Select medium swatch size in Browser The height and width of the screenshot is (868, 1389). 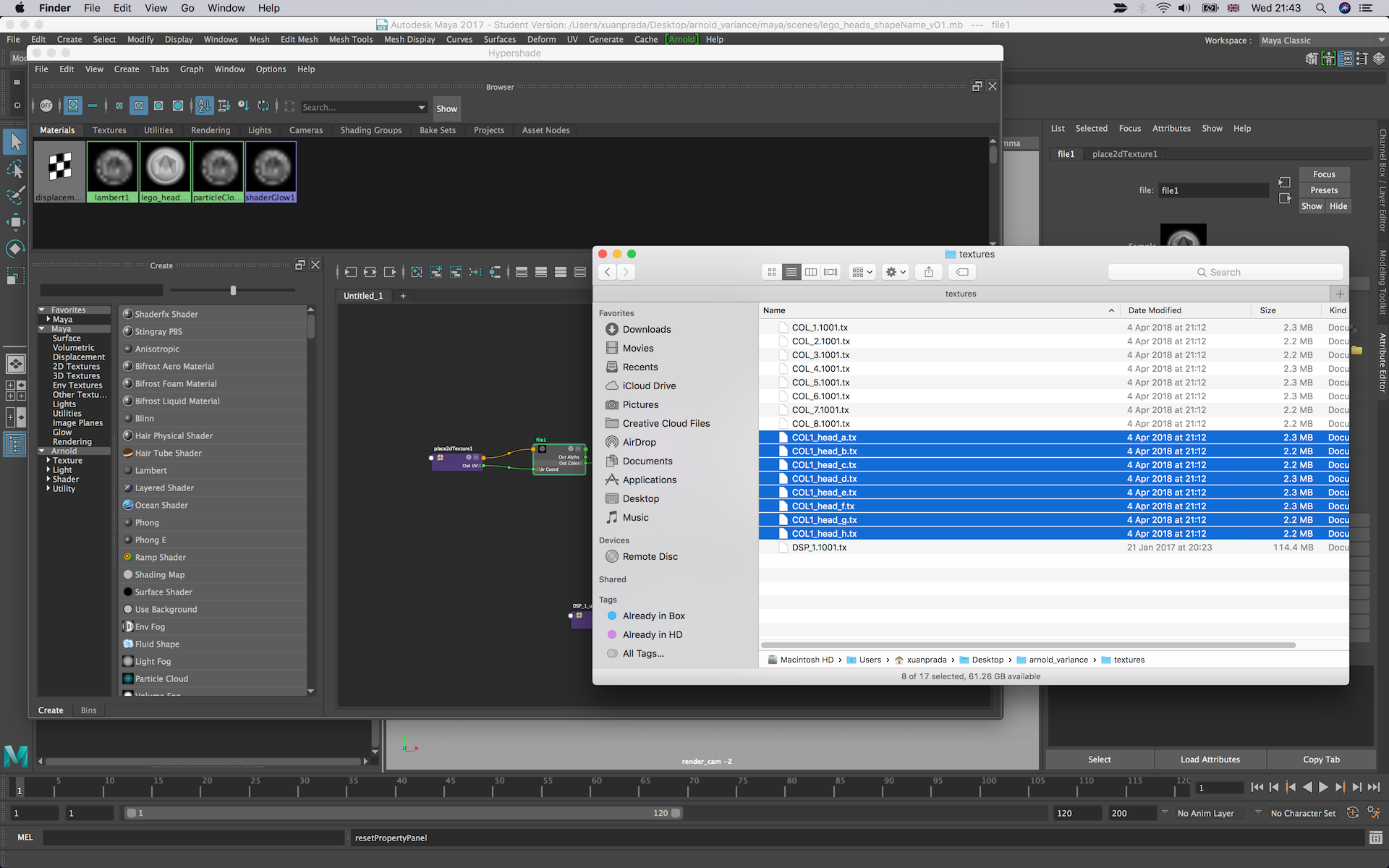coord(139,106)
